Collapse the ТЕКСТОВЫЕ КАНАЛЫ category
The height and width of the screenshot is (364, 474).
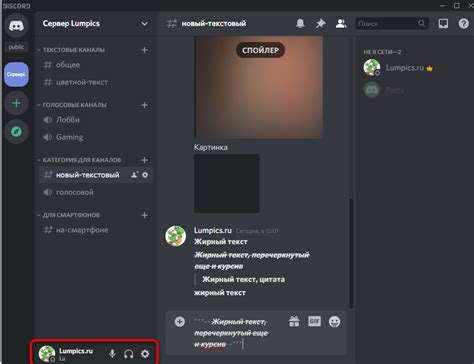tap(71, 50)
